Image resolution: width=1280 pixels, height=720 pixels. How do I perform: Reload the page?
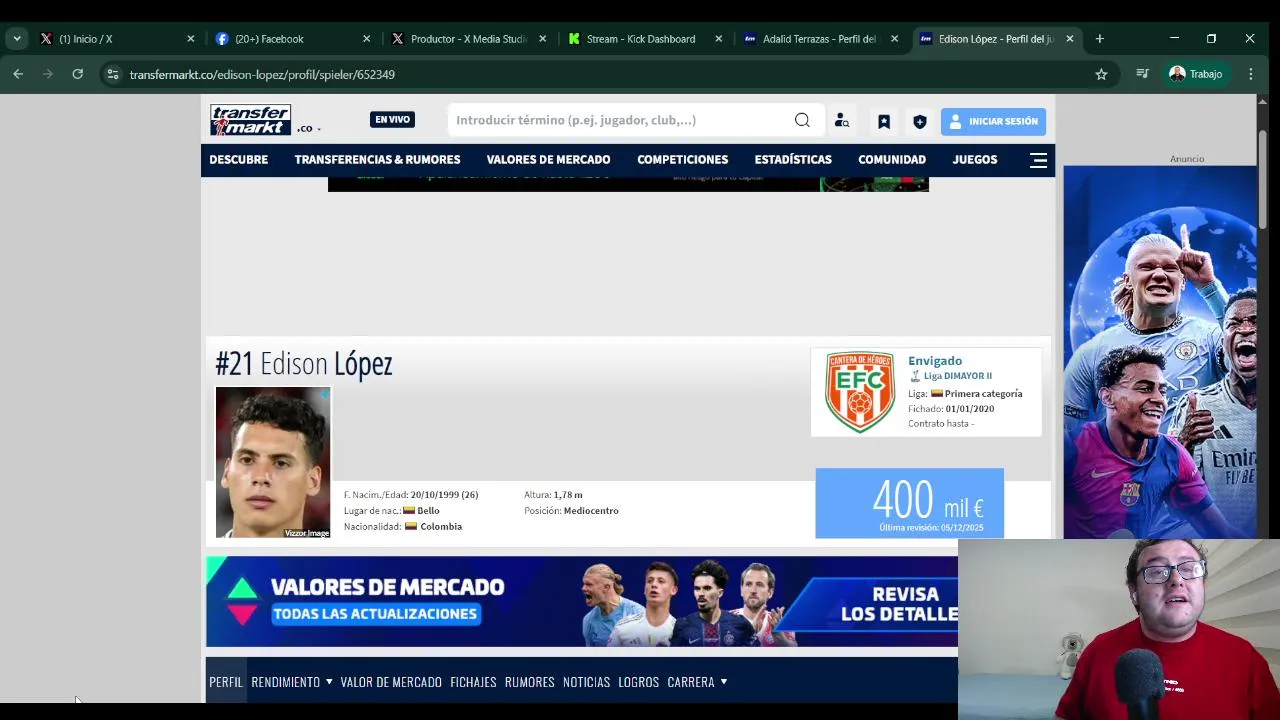tap(77, 74)
